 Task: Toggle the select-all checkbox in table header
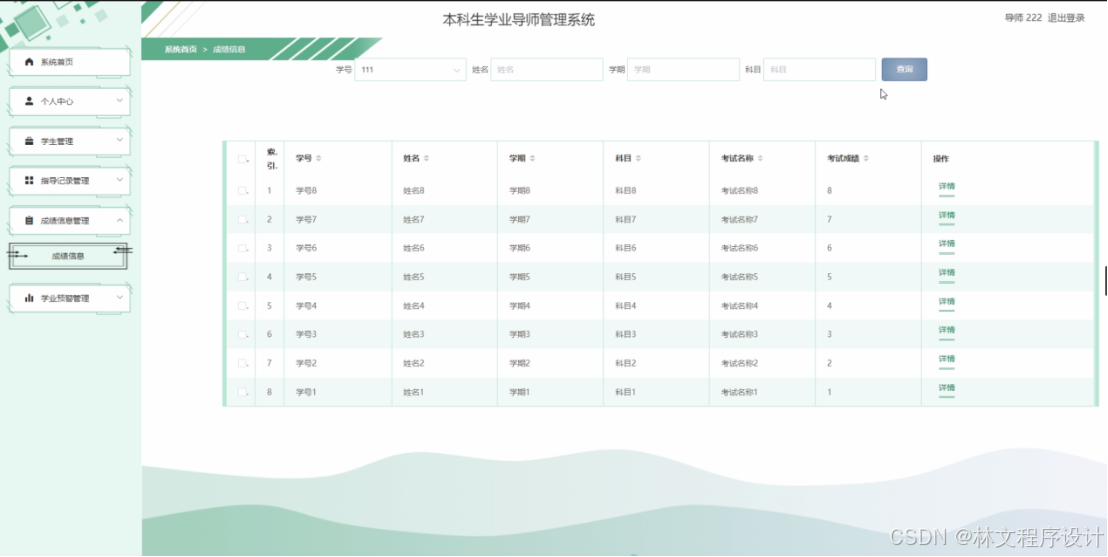pyautogui.click(x=242, y=159)
